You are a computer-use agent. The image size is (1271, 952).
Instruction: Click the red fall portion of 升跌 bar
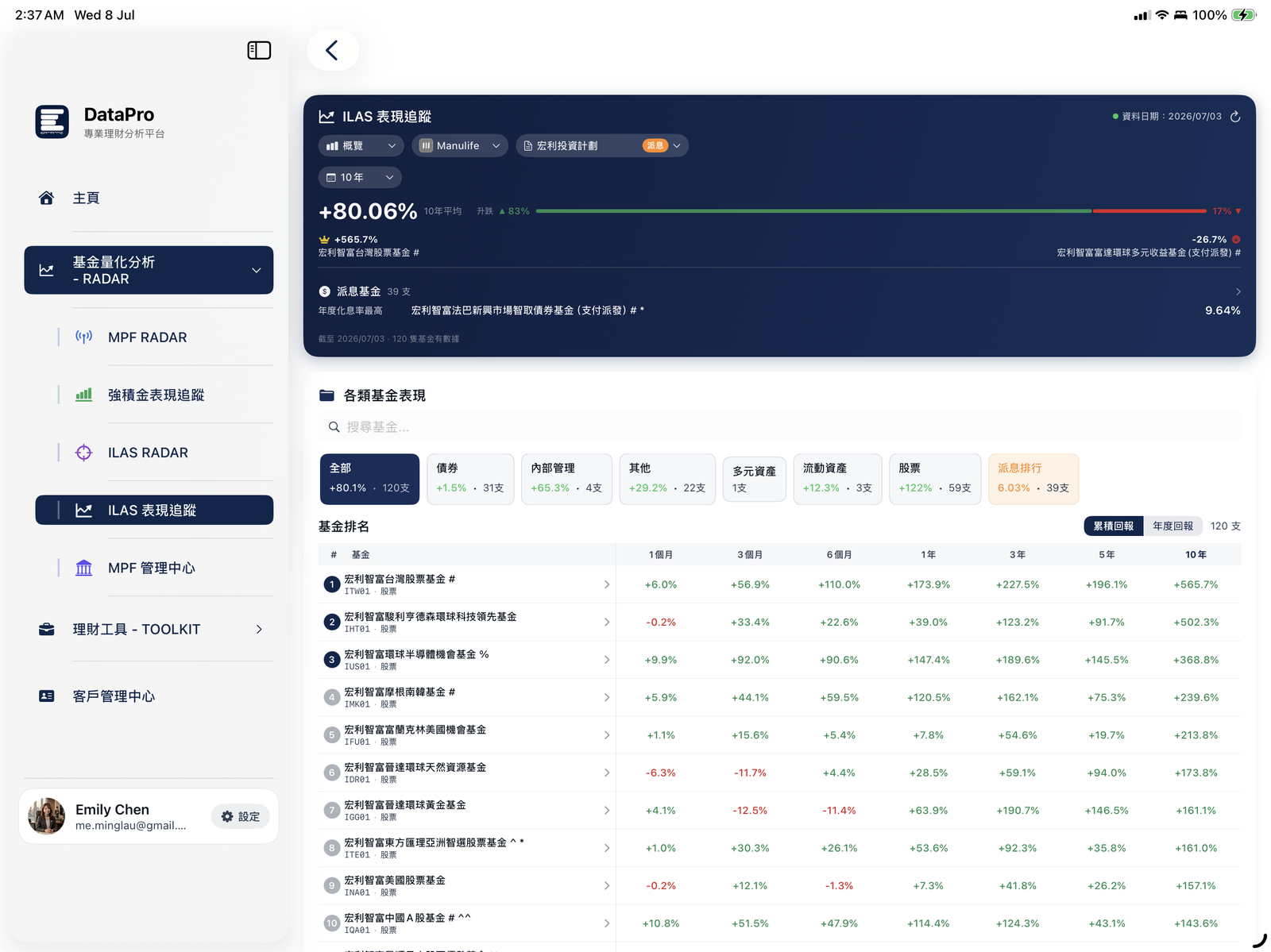[1149, 211]
